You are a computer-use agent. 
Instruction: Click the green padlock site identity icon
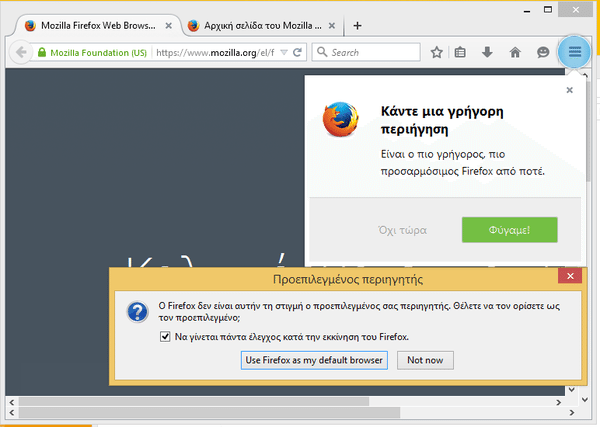click(x=42, y=52)
